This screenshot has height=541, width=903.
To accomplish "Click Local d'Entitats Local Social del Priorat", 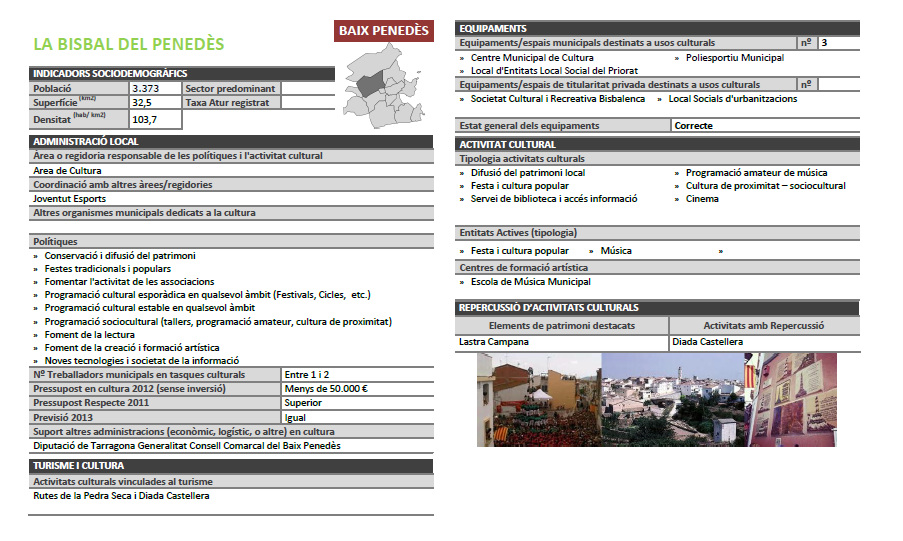I will 554,71.
